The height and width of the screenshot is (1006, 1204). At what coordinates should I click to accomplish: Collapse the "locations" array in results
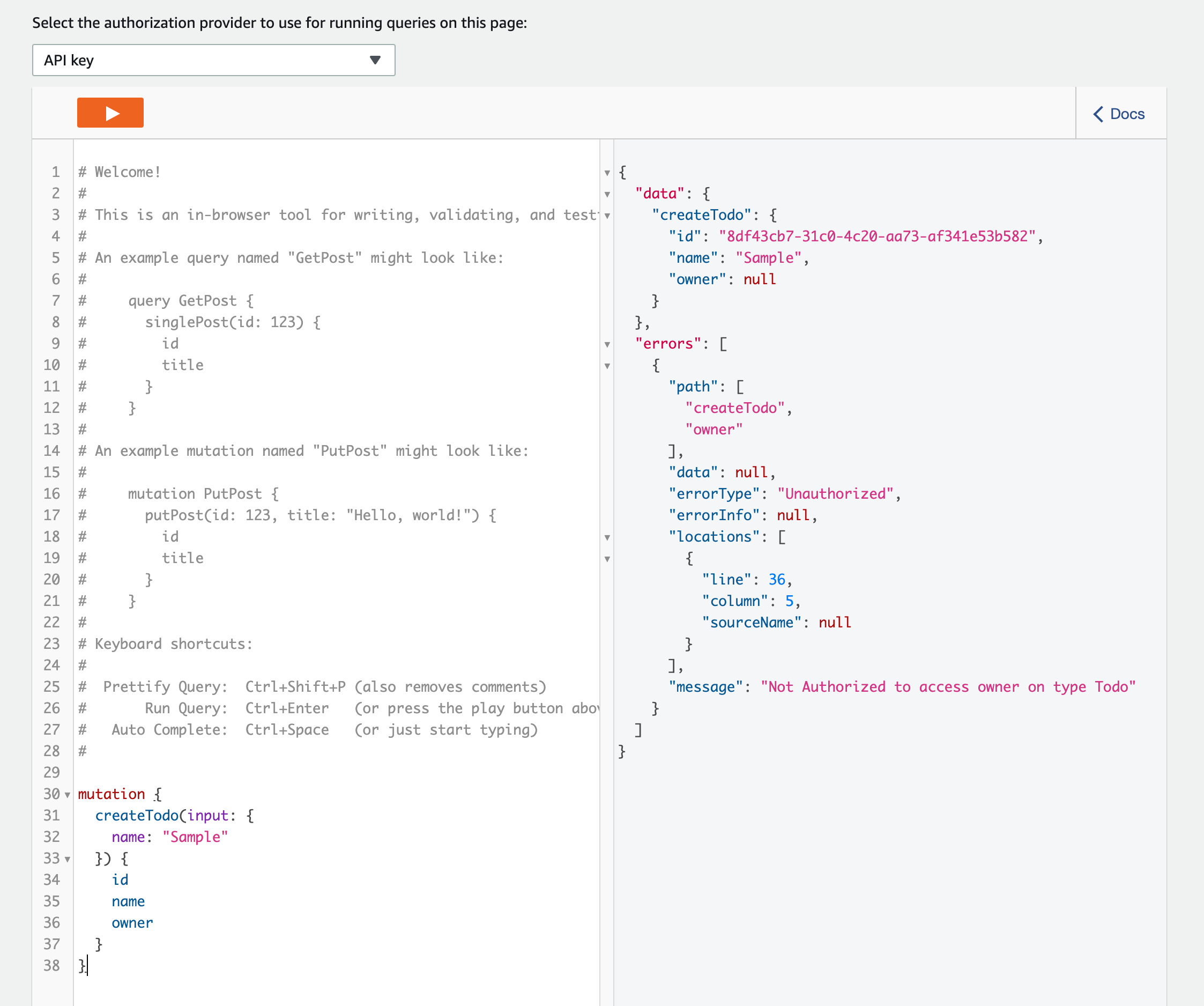[x=607, y=537]
